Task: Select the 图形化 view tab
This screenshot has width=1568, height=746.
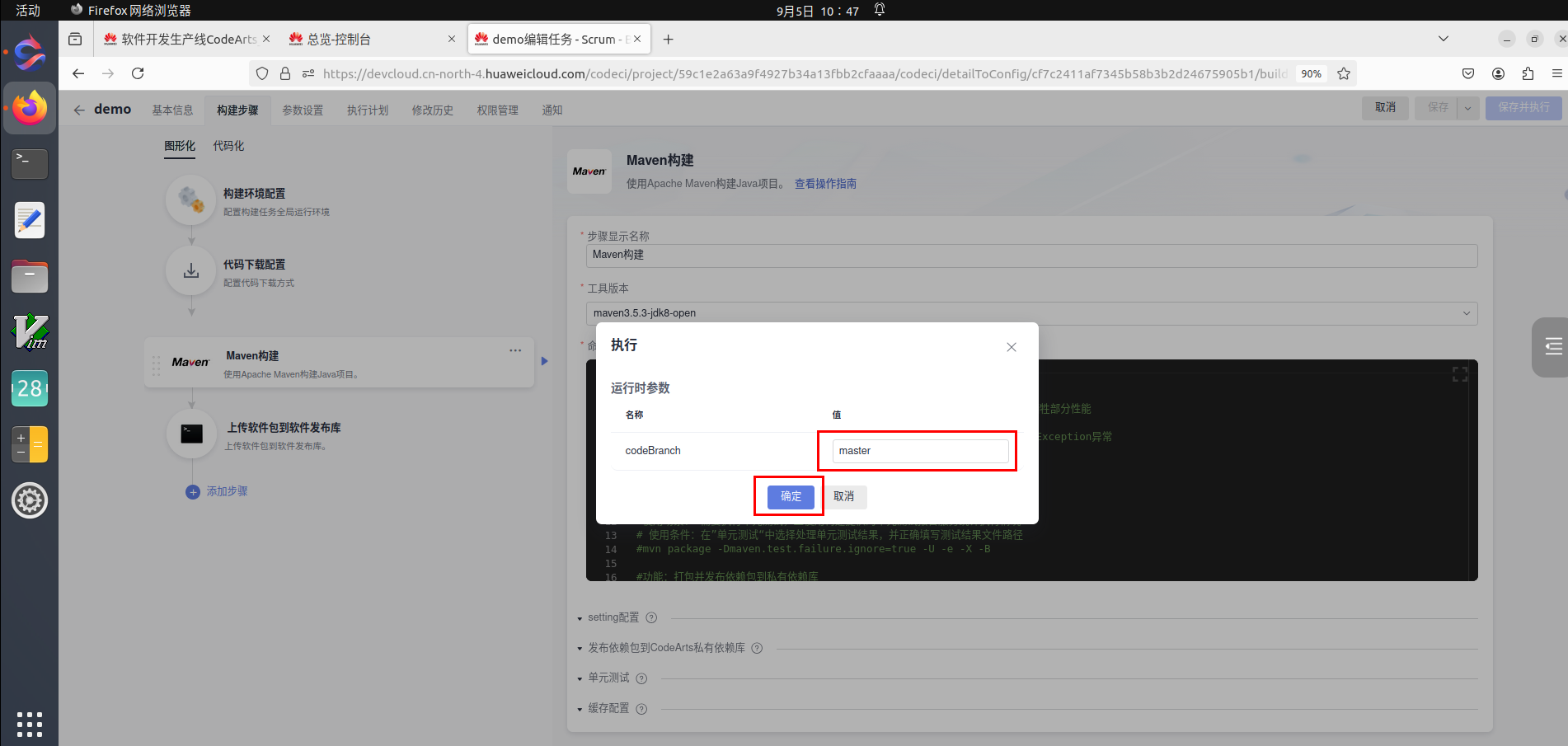Action: click(180, 146)
